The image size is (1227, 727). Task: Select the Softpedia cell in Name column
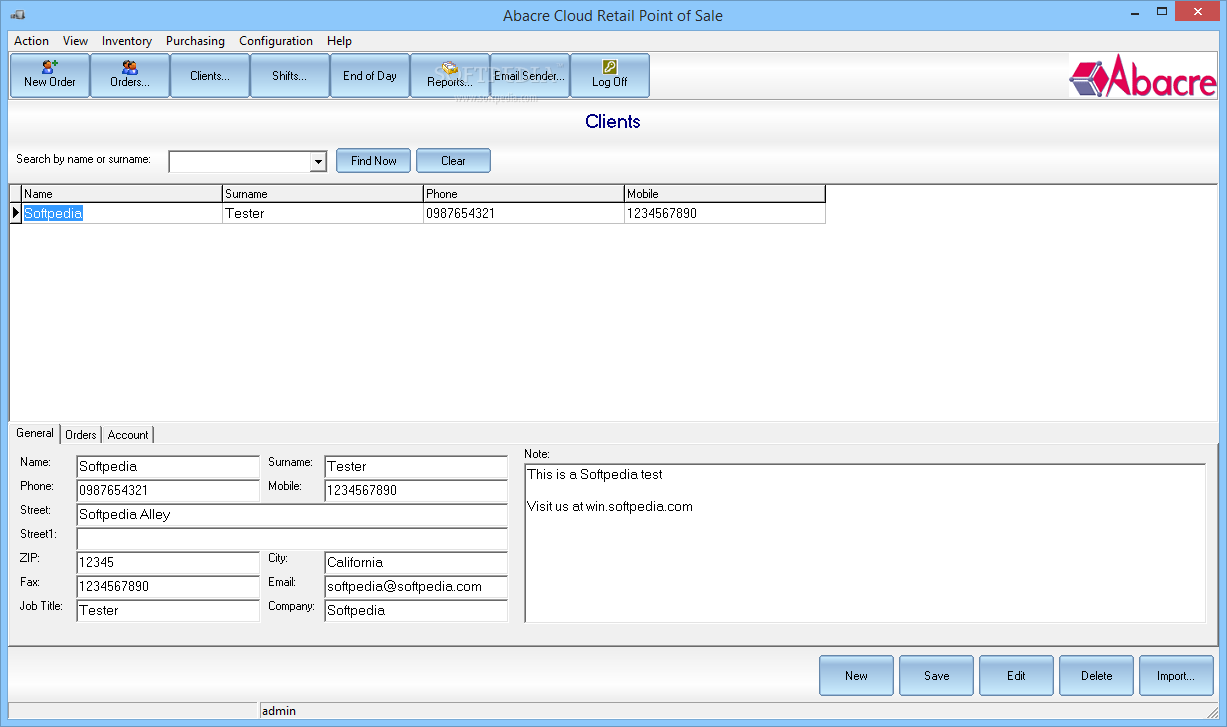click(122, 213)
